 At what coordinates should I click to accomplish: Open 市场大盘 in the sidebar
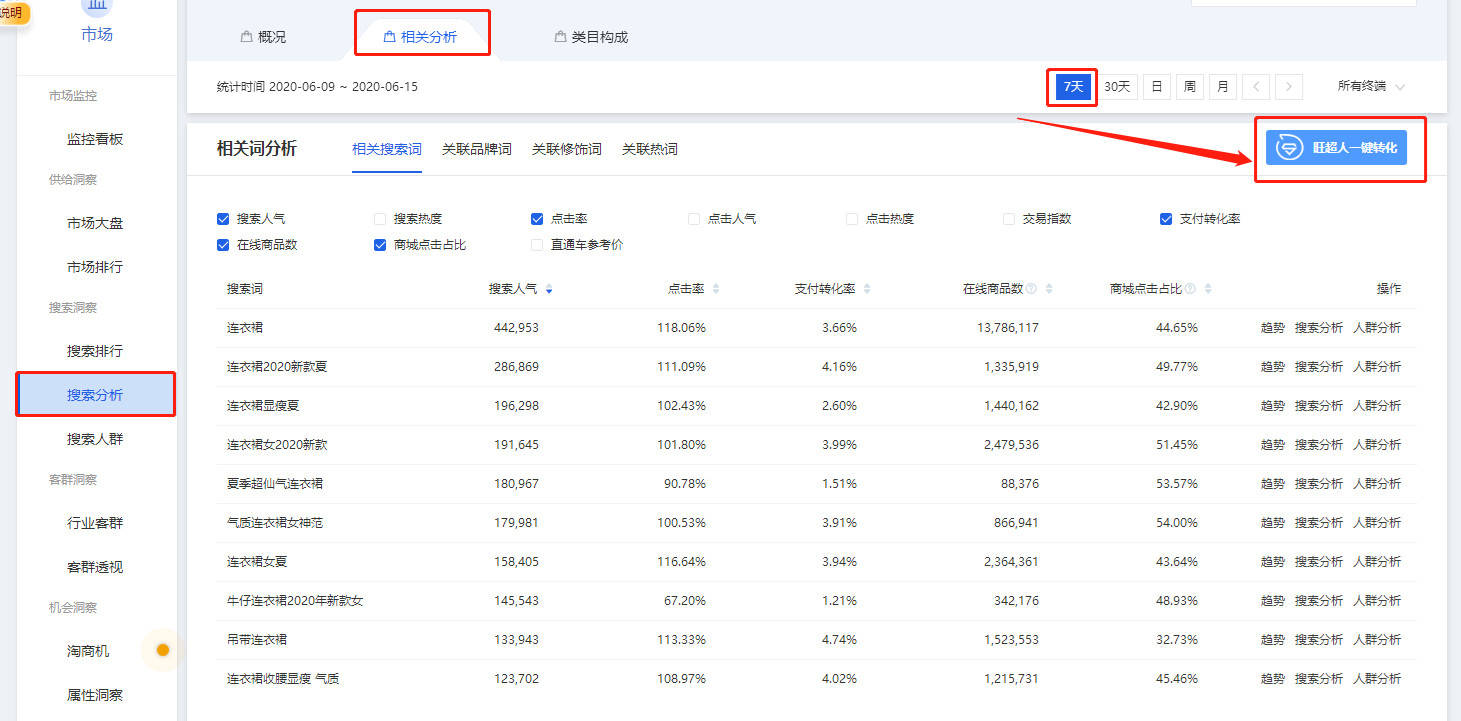[95, 224]
